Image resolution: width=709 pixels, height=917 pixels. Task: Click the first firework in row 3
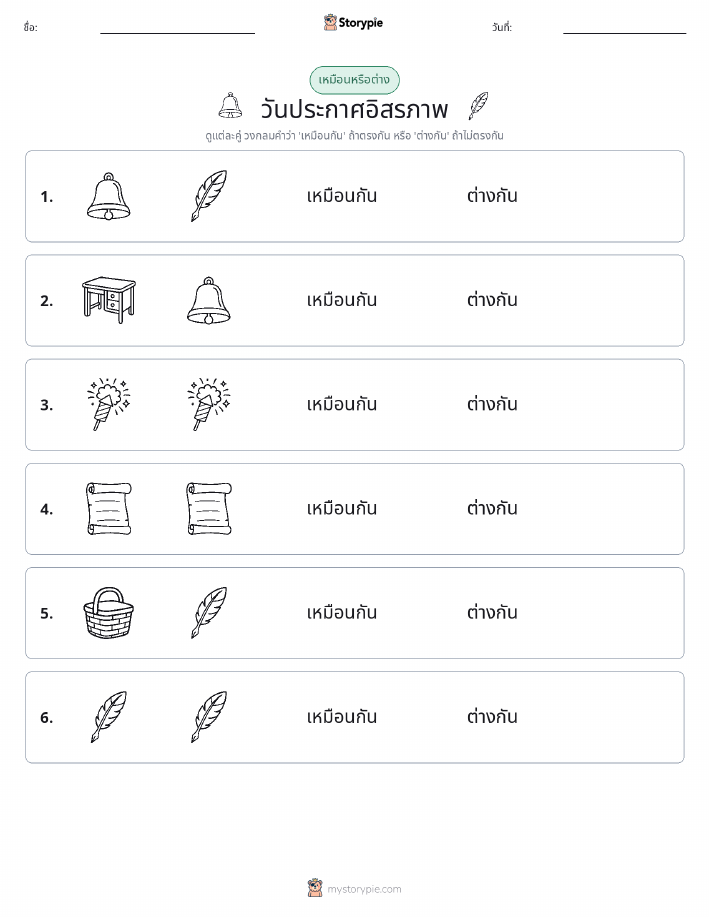click(109, 404)
